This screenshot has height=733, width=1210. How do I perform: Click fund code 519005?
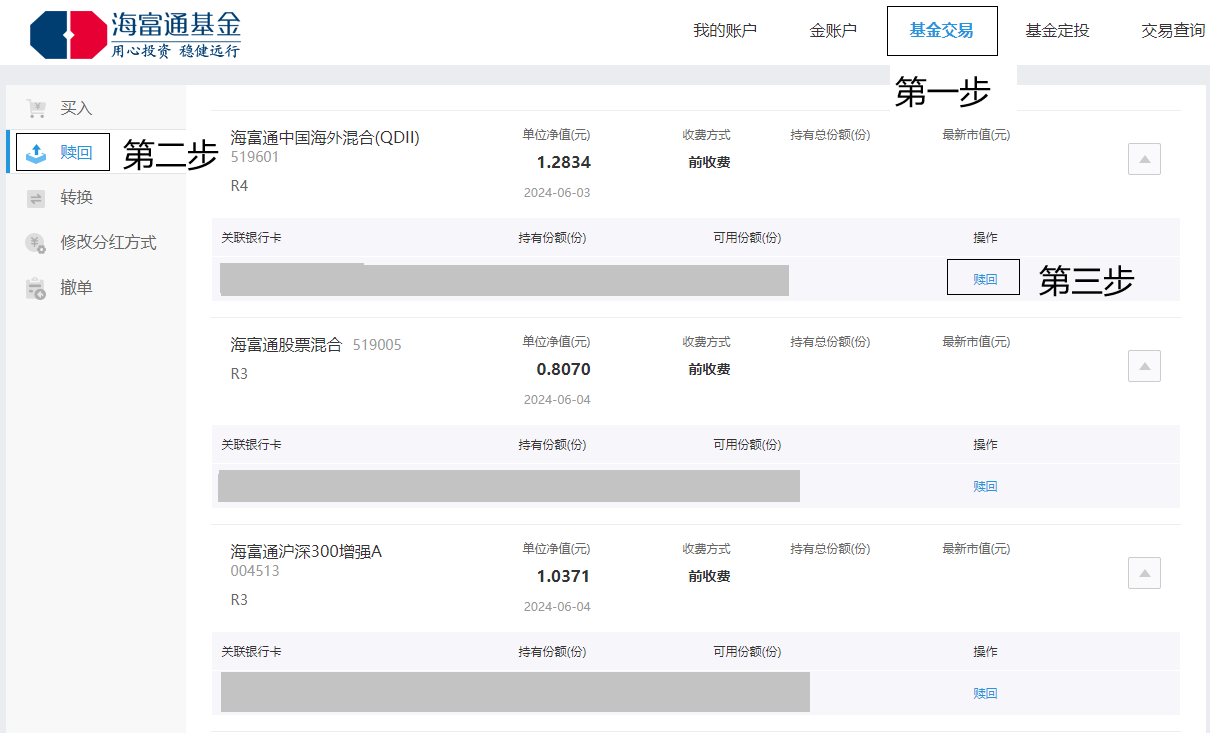point(377,345)
